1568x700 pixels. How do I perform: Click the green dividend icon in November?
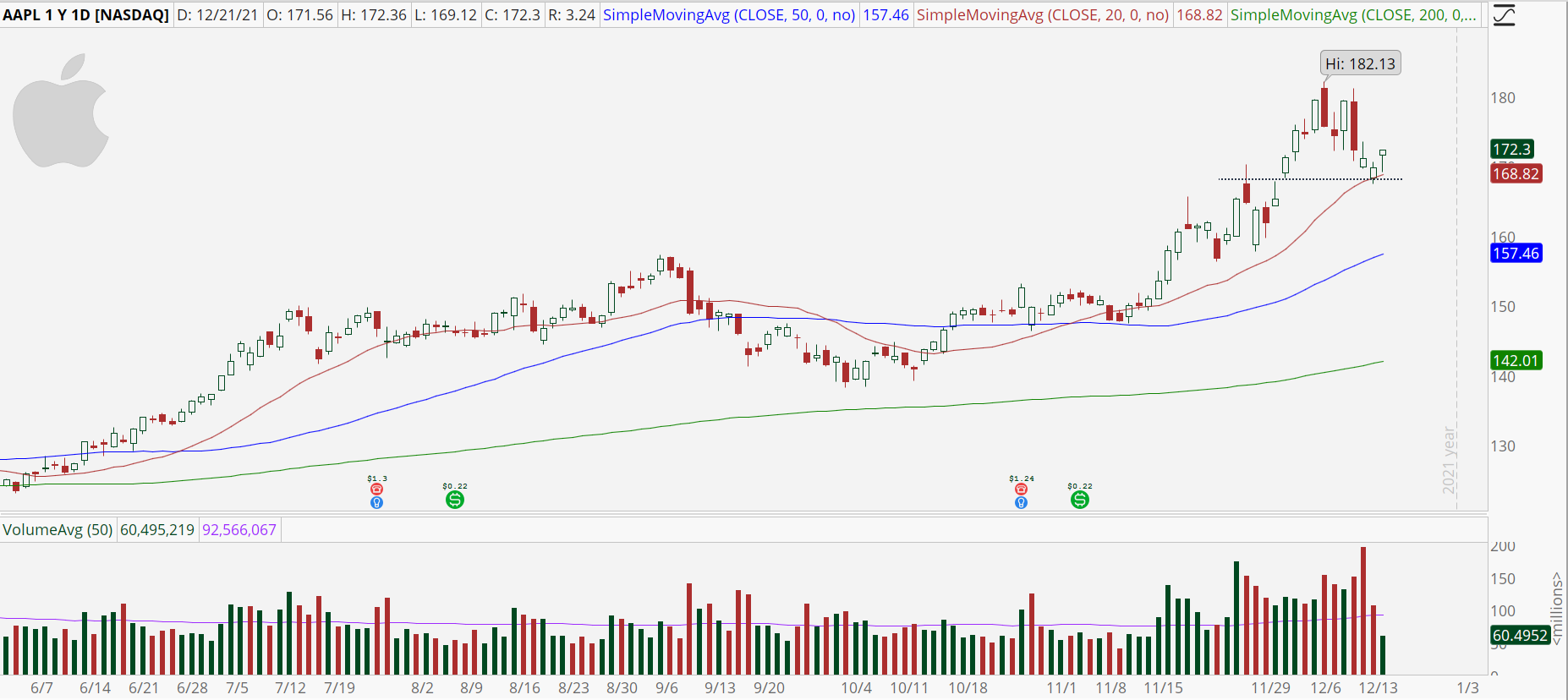tap(1080, 500)
